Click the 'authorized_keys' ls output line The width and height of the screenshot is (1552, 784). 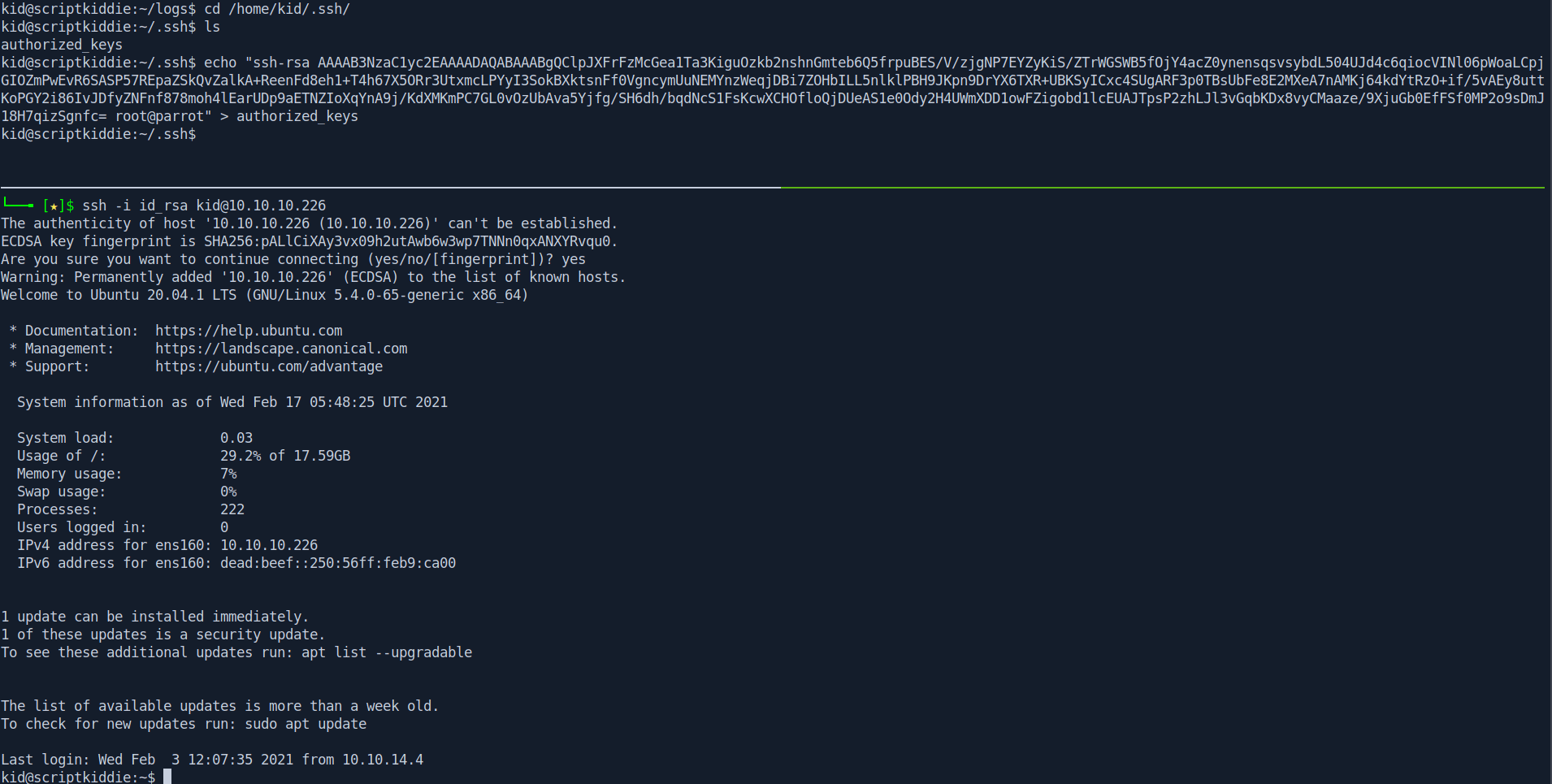62,45
